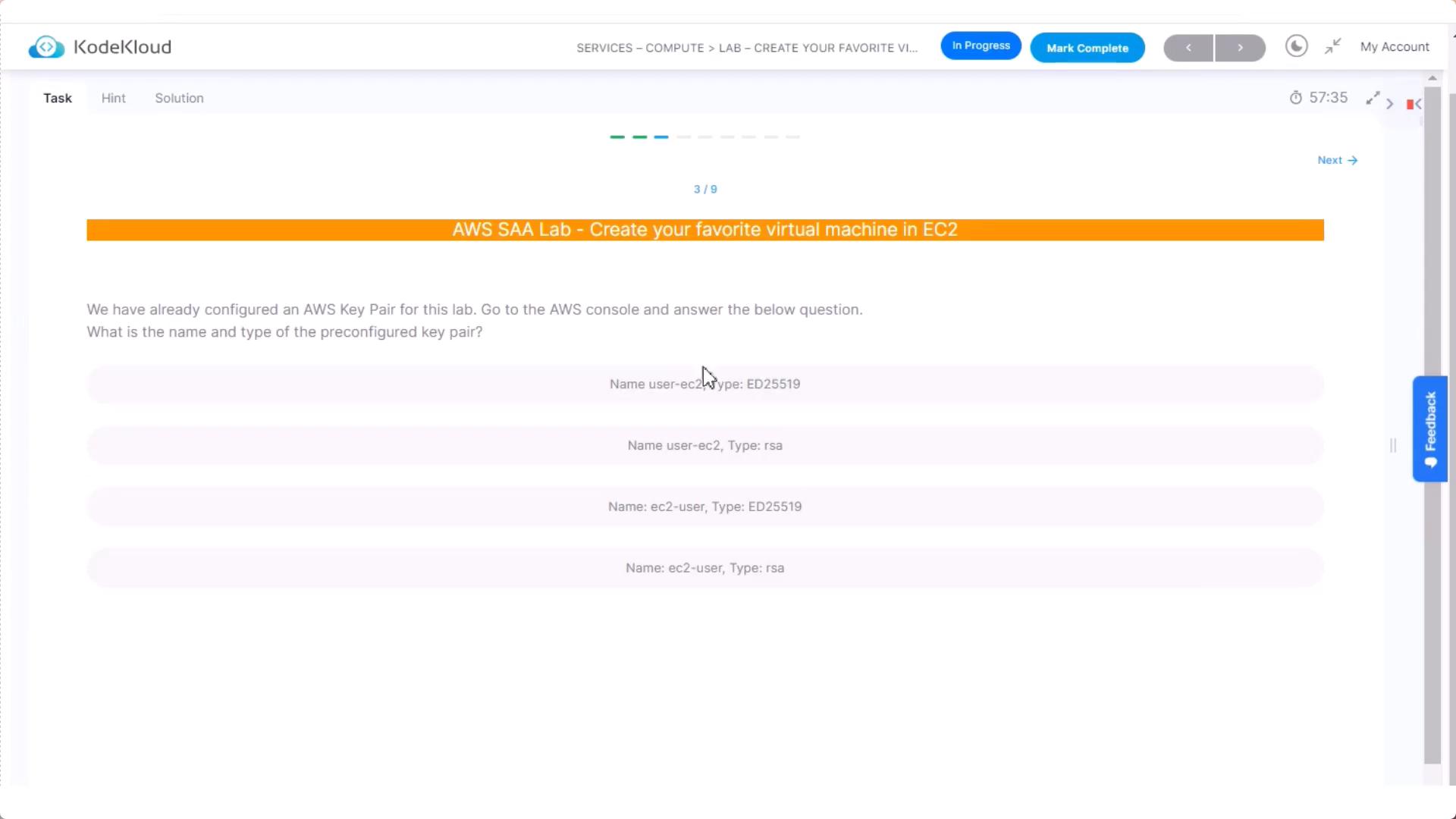Click the Mark Complete button
The image size is (1456, 819).
1087,48
